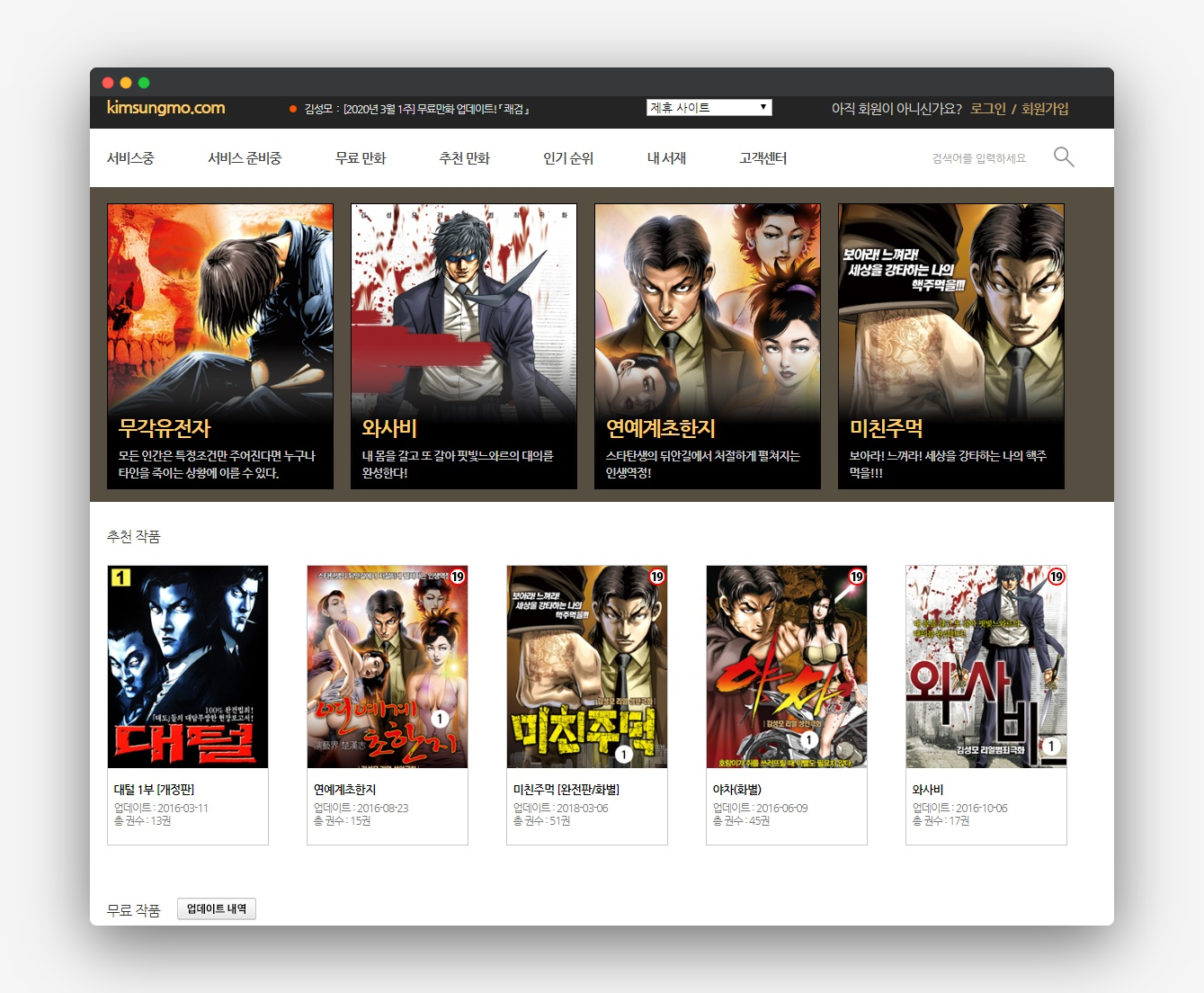The image size is (1204, 993).
Task: Open the 와사비 recommended cover thumbnail
Action: coord(986,666)
